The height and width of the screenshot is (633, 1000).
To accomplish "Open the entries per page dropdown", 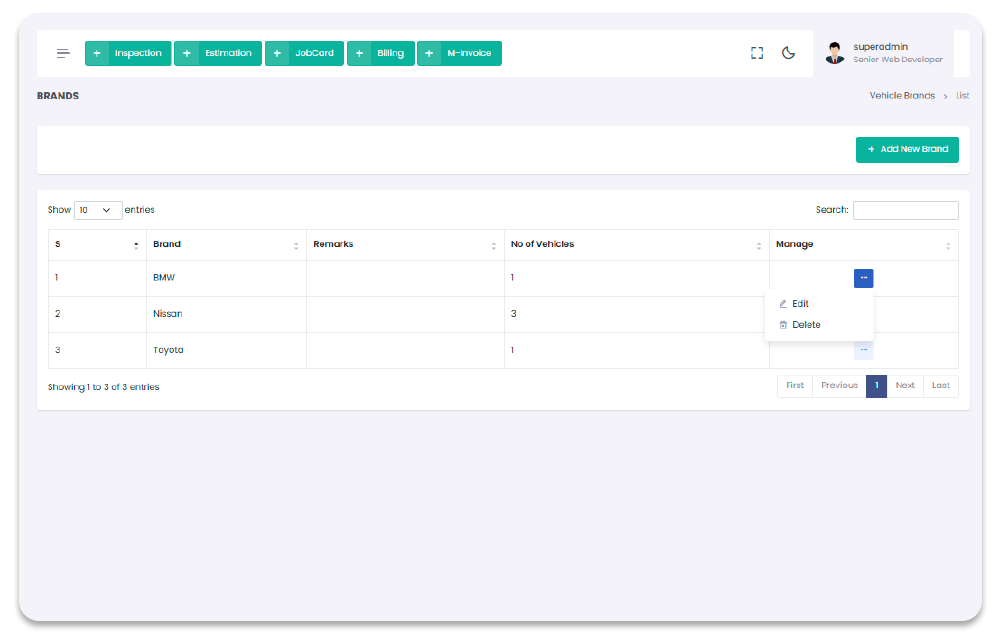I will pyautogui.click(x=98, y=210).
